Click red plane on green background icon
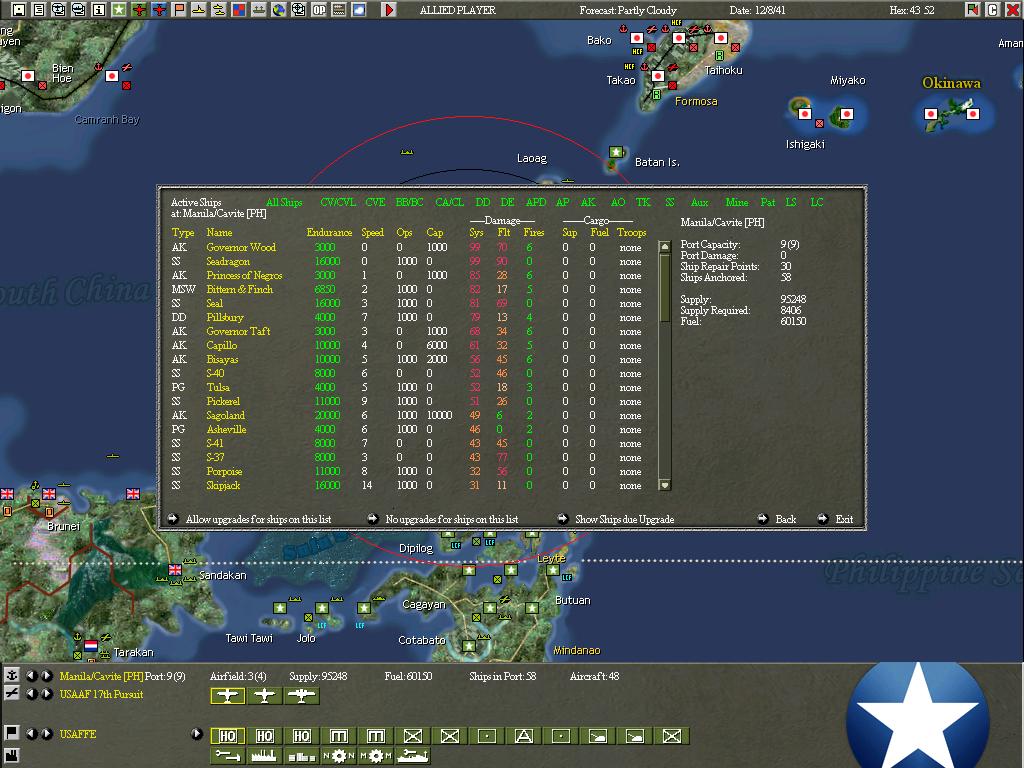The height and width of the screenshot is (768, 1024). 139,10
